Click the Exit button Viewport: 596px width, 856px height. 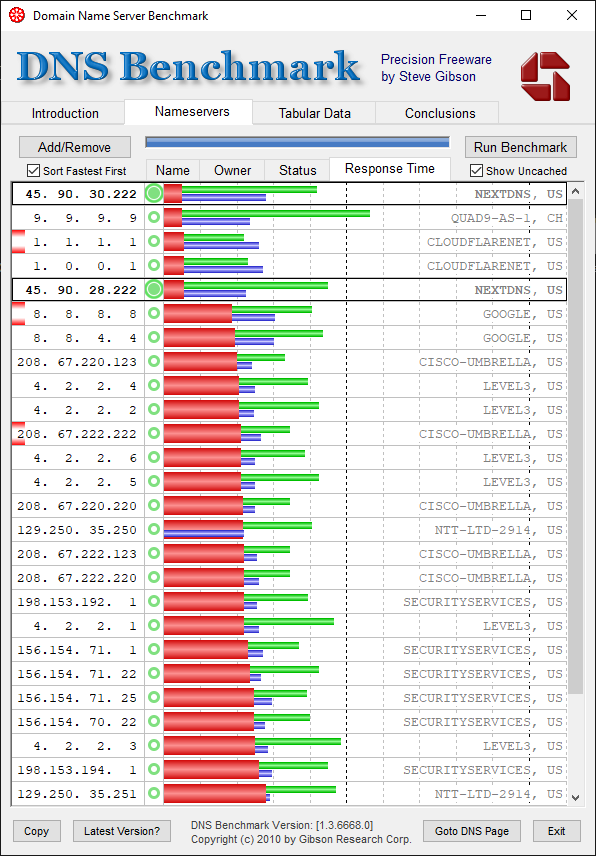(x=556, y=831)
